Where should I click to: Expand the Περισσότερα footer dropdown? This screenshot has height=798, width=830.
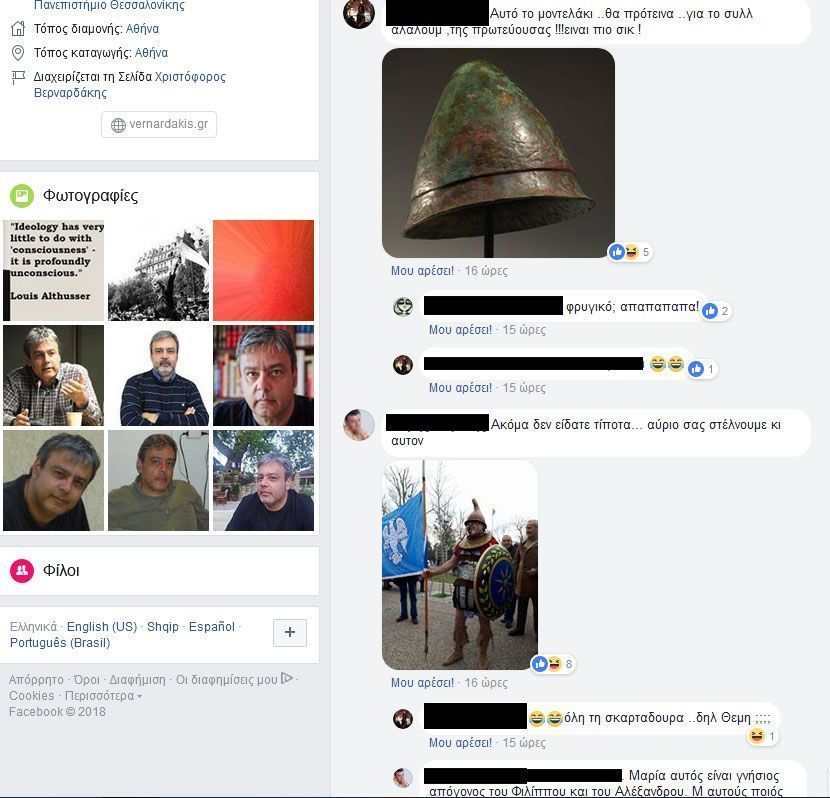point(103,696)
